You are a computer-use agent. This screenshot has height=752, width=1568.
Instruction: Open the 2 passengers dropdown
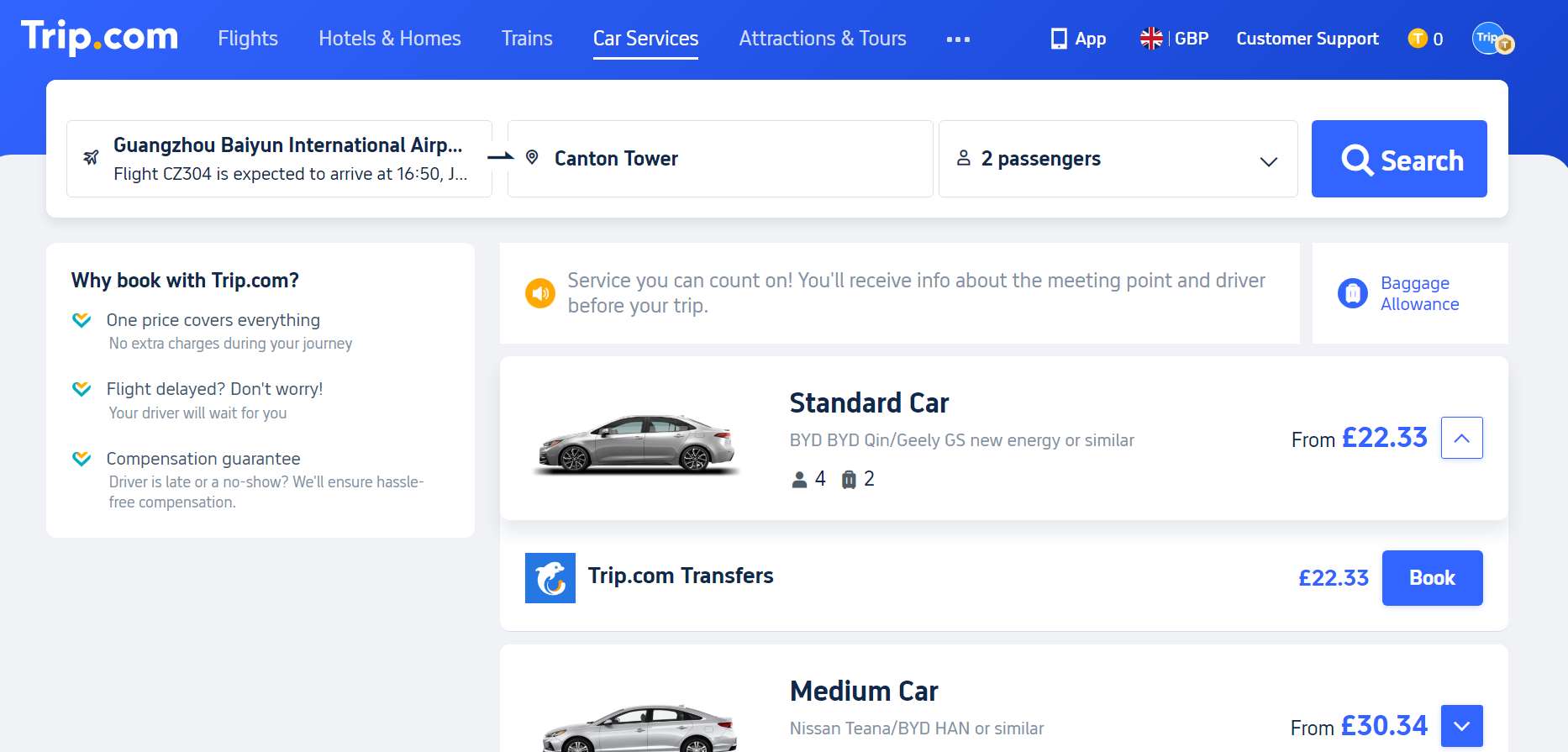tap(1118, 159)
